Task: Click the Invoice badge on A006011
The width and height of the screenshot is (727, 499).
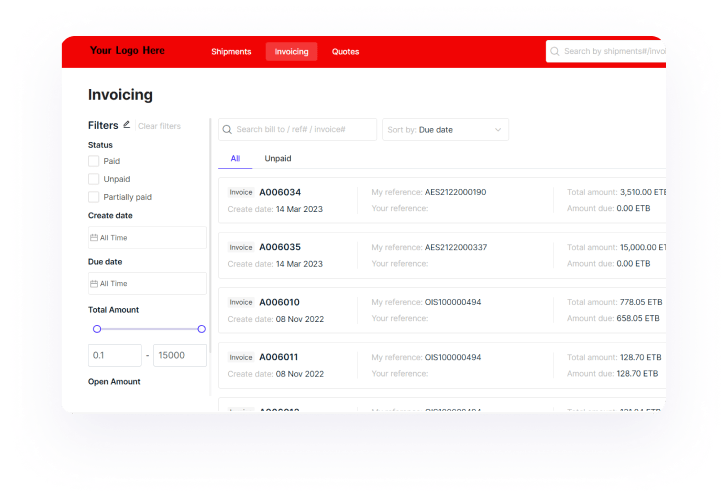Action: pyautogui.click(x=241, y=357)
